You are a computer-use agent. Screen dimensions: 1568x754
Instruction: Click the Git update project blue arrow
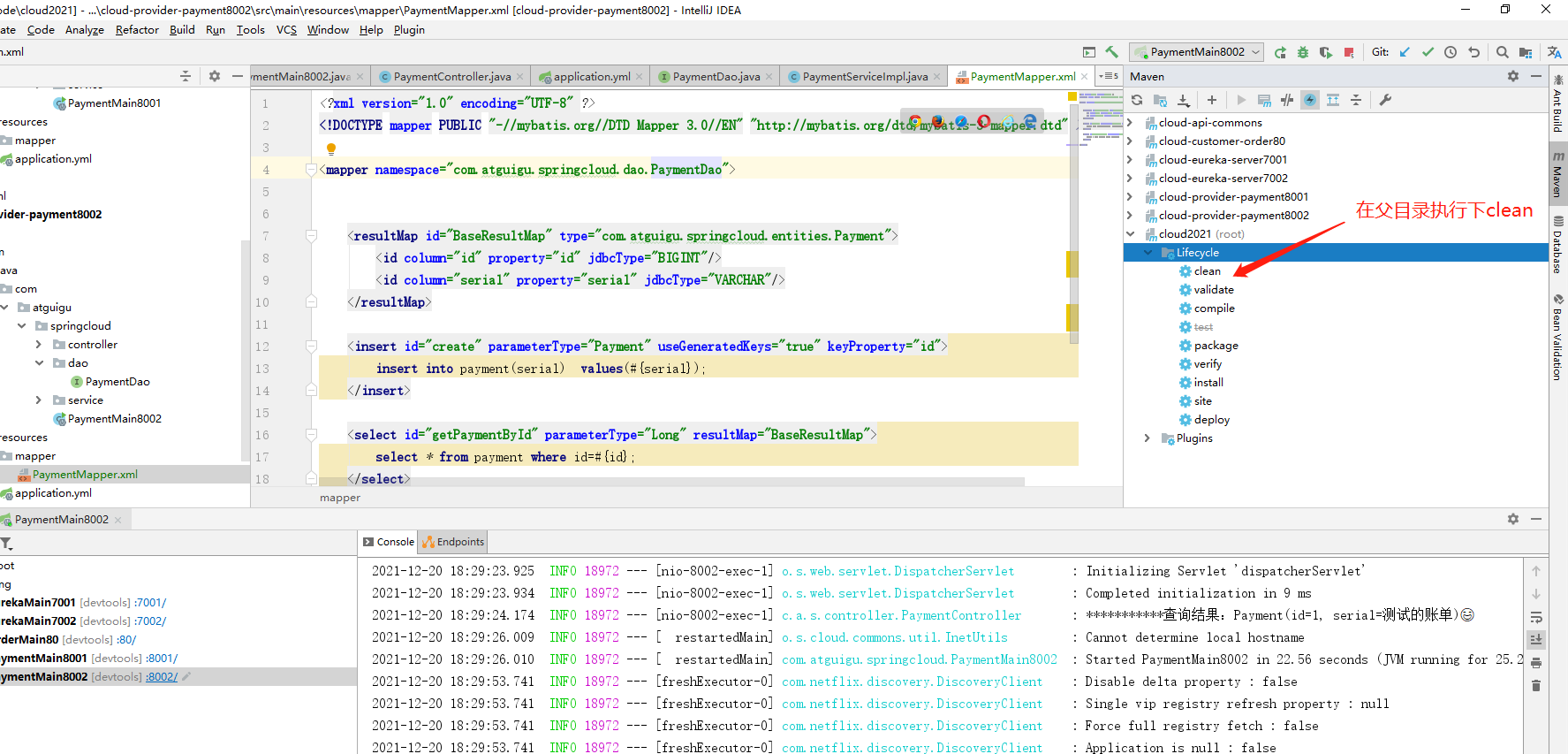pos(1405,52)
